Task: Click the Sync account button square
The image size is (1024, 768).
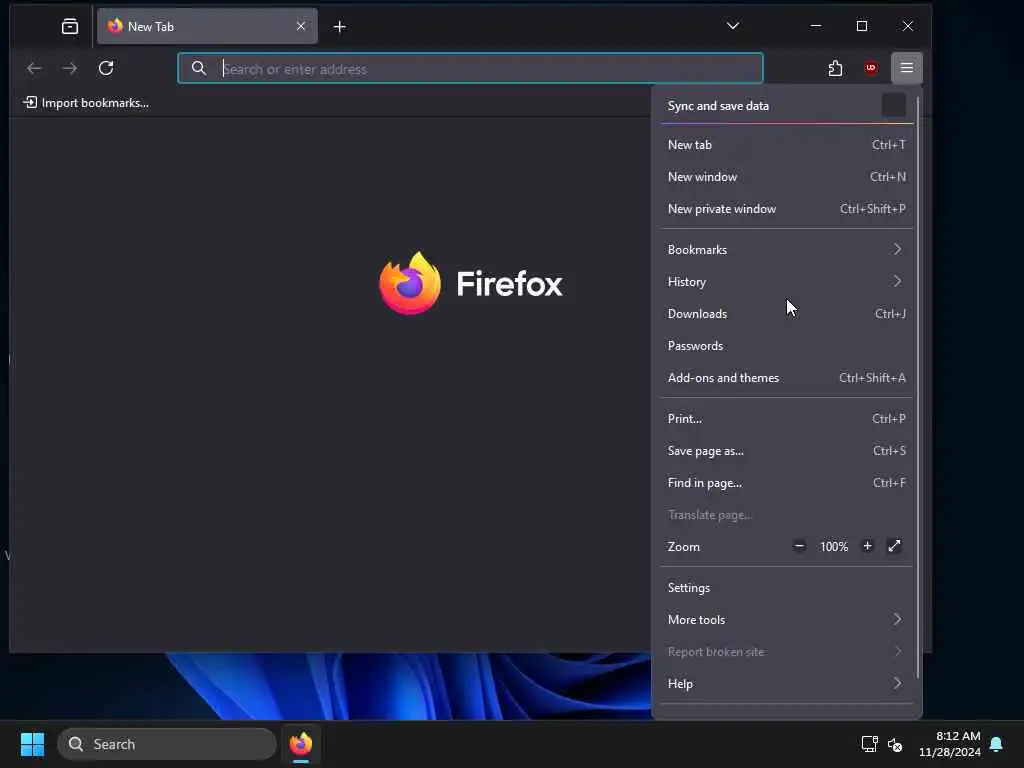Action: click(893, 105)
